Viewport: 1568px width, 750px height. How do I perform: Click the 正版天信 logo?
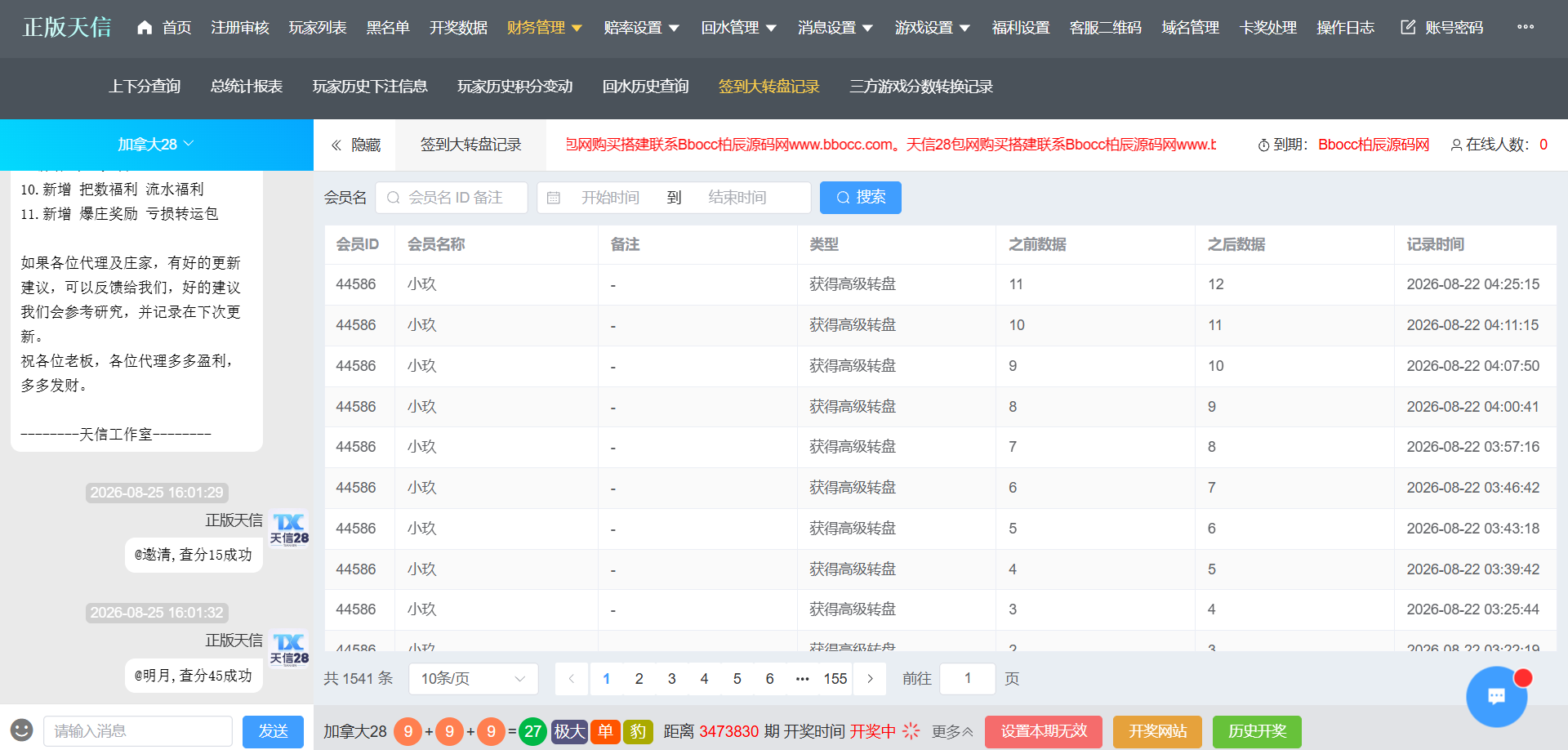(67, 28)
